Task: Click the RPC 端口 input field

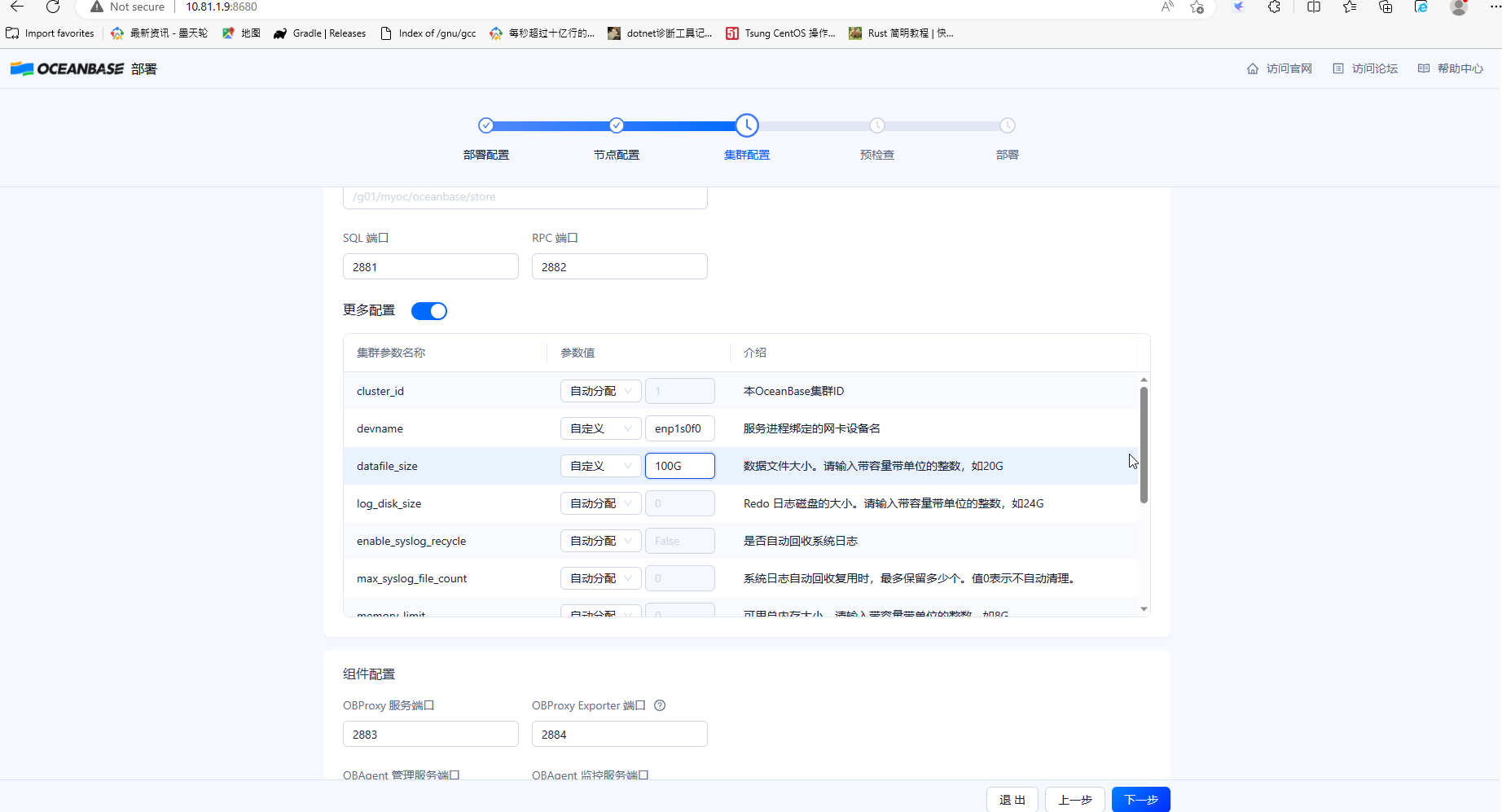Action: 620,266
